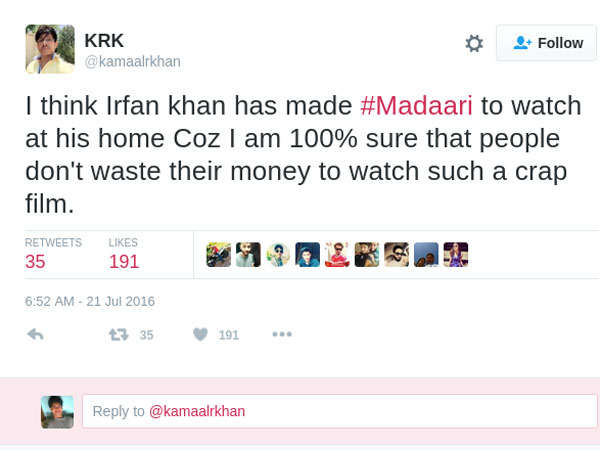
Task: Click the third liker avatar in the row
Action: pos(278,255)
